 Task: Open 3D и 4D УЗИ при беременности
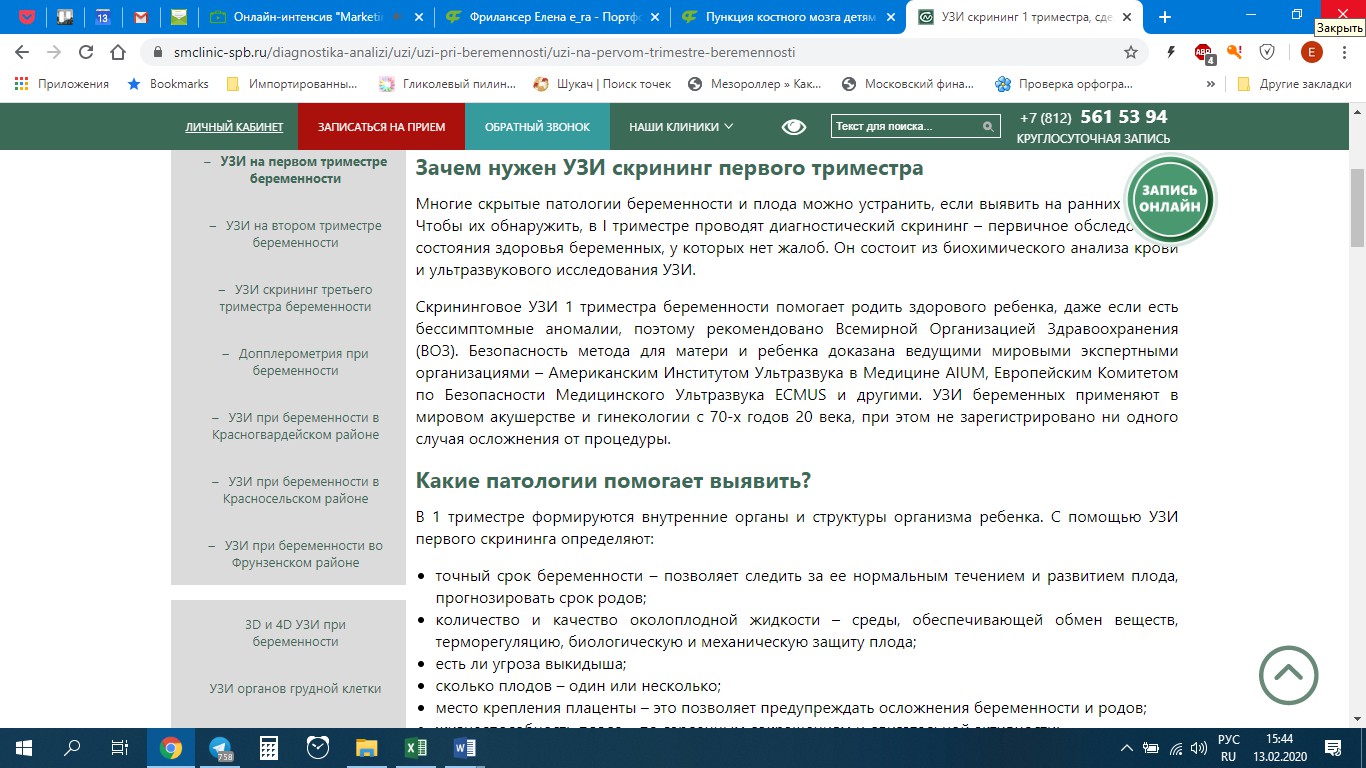(295, 633)
